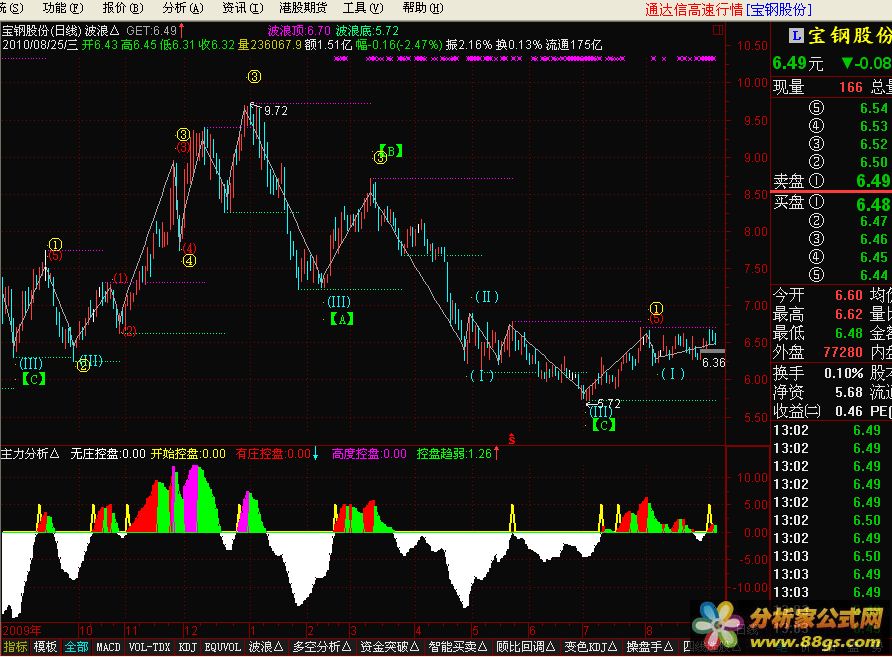Image resolution: width=892 pixels, height=657 pixels.
Task: Click the 今开 6.60 value
Action: click(x=849, y=295)
